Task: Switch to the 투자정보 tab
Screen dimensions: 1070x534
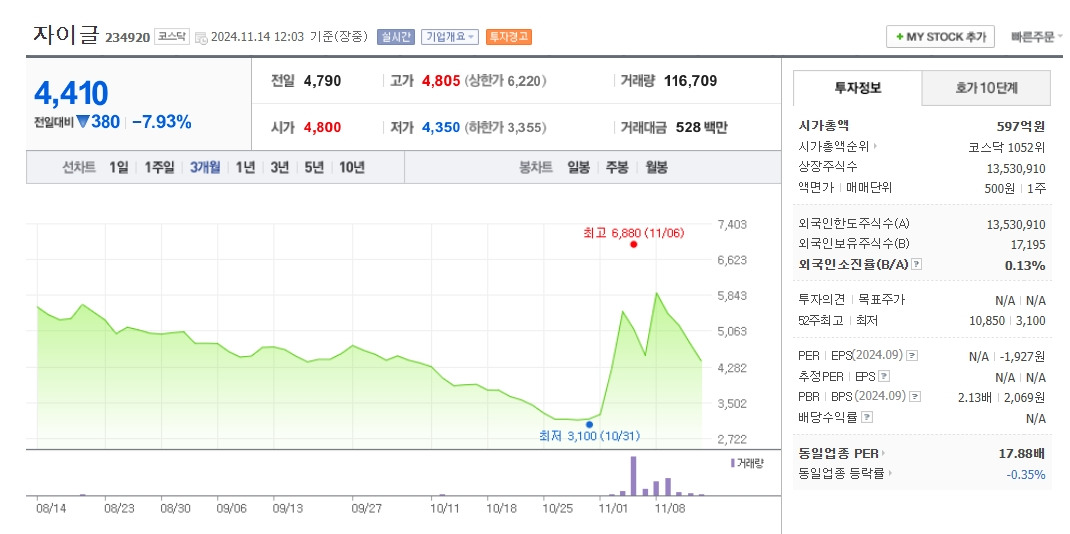Action: 858,88
